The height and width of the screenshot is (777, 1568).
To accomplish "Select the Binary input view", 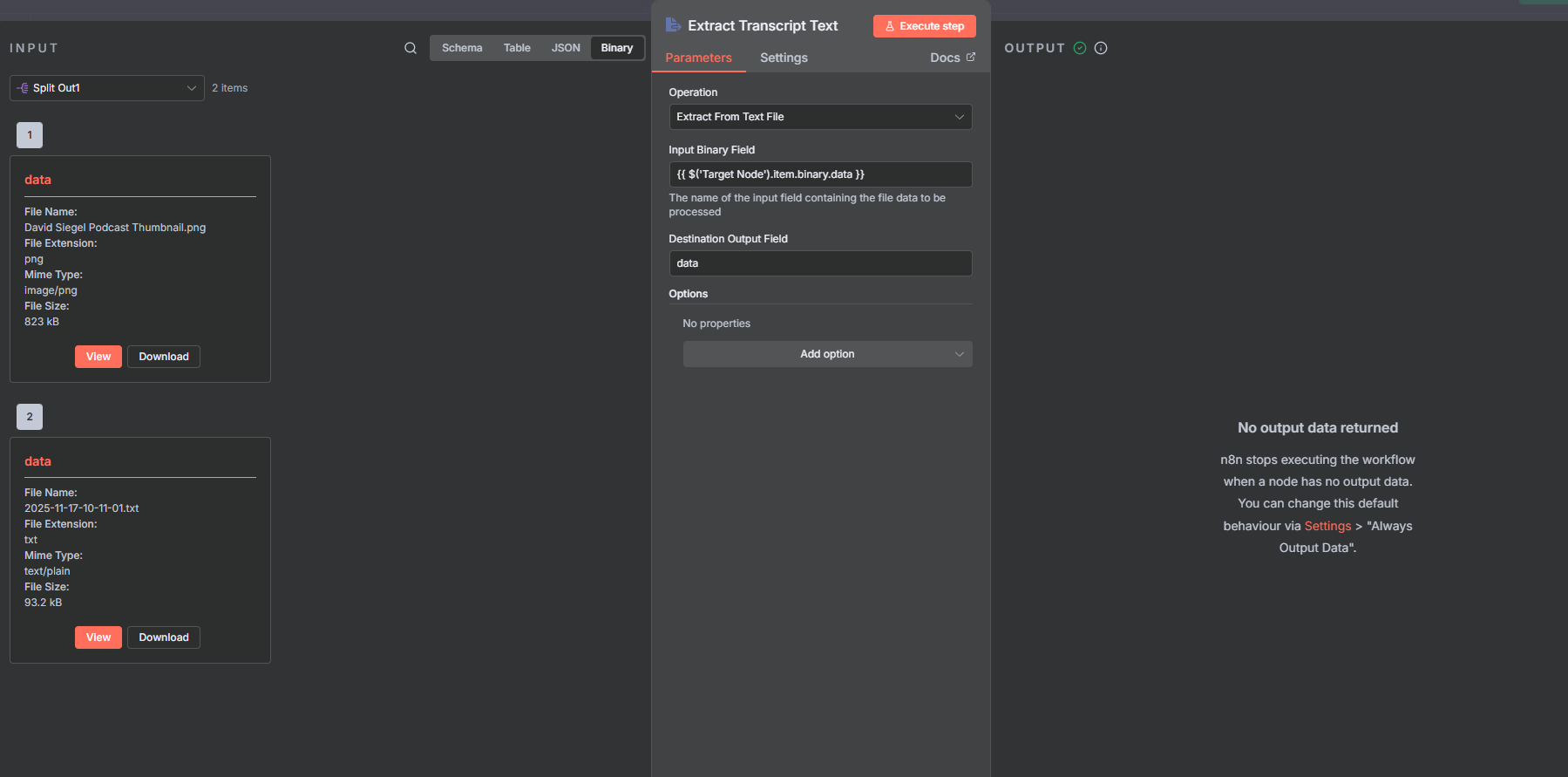I will click(617, 48).
